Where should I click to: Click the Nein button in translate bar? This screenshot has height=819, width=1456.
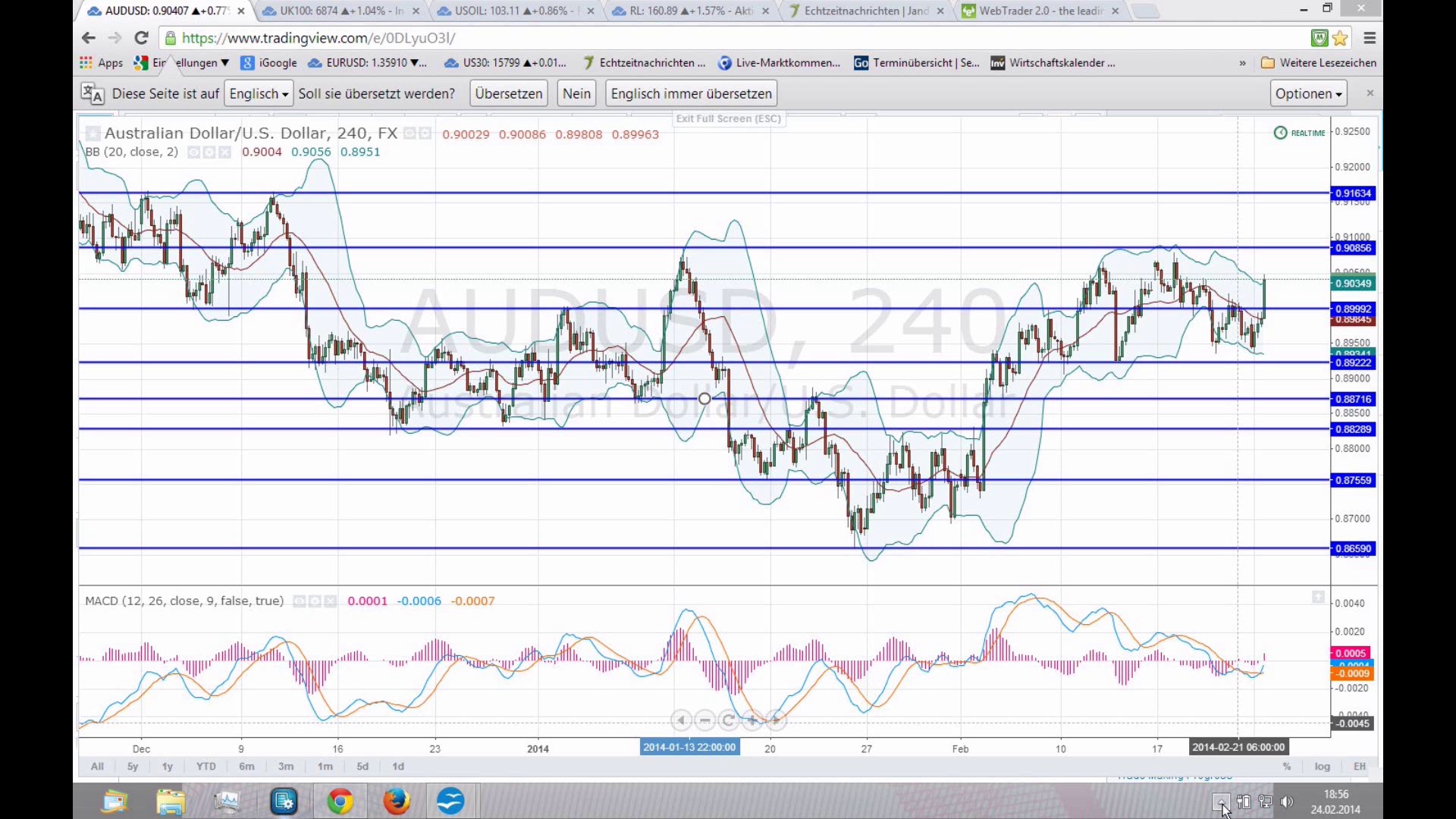(576, 94)
